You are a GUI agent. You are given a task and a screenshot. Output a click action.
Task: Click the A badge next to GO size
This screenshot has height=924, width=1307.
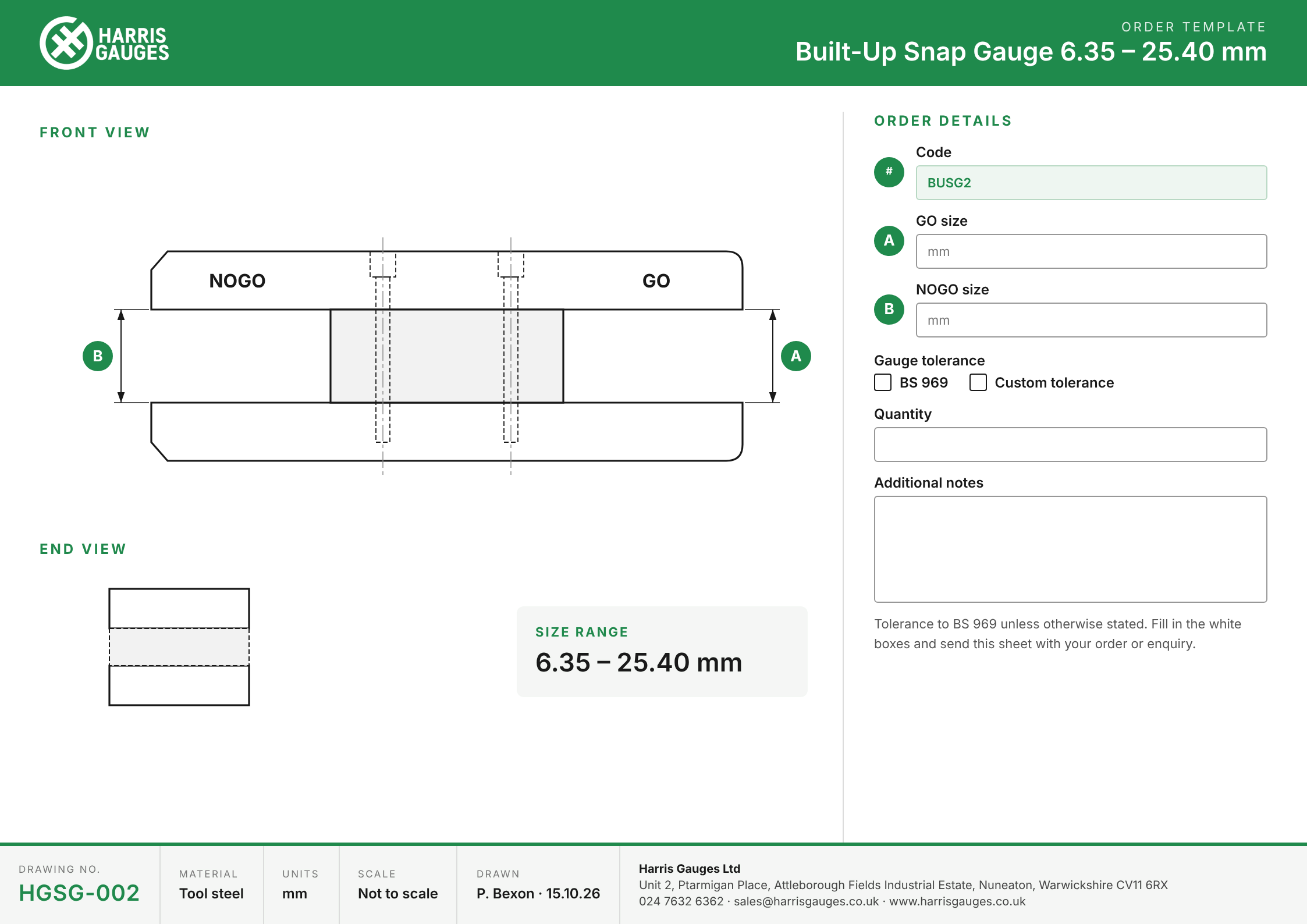[x=889, y=240]
